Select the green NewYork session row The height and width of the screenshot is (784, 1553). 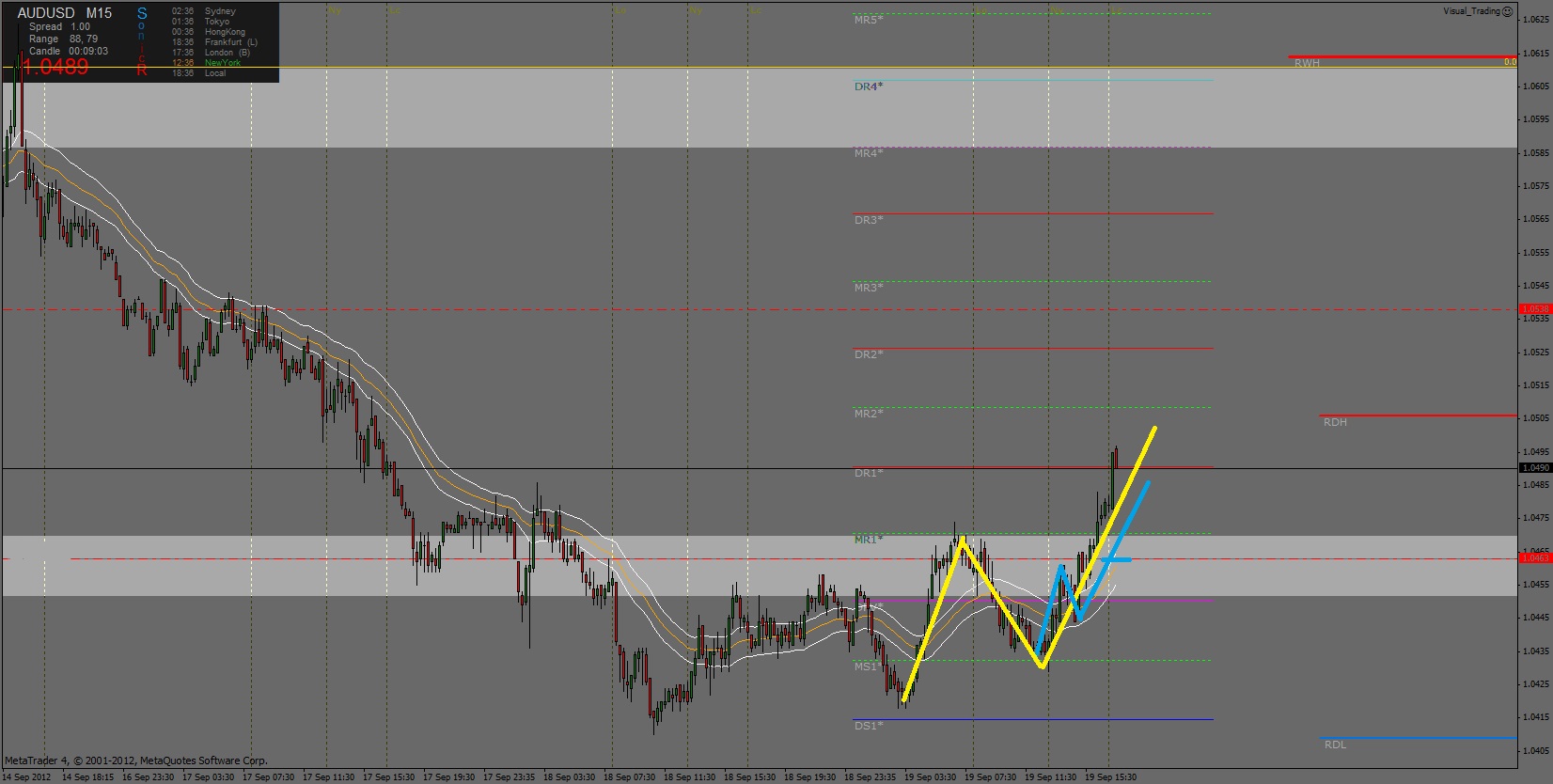(x=206, y=63)
